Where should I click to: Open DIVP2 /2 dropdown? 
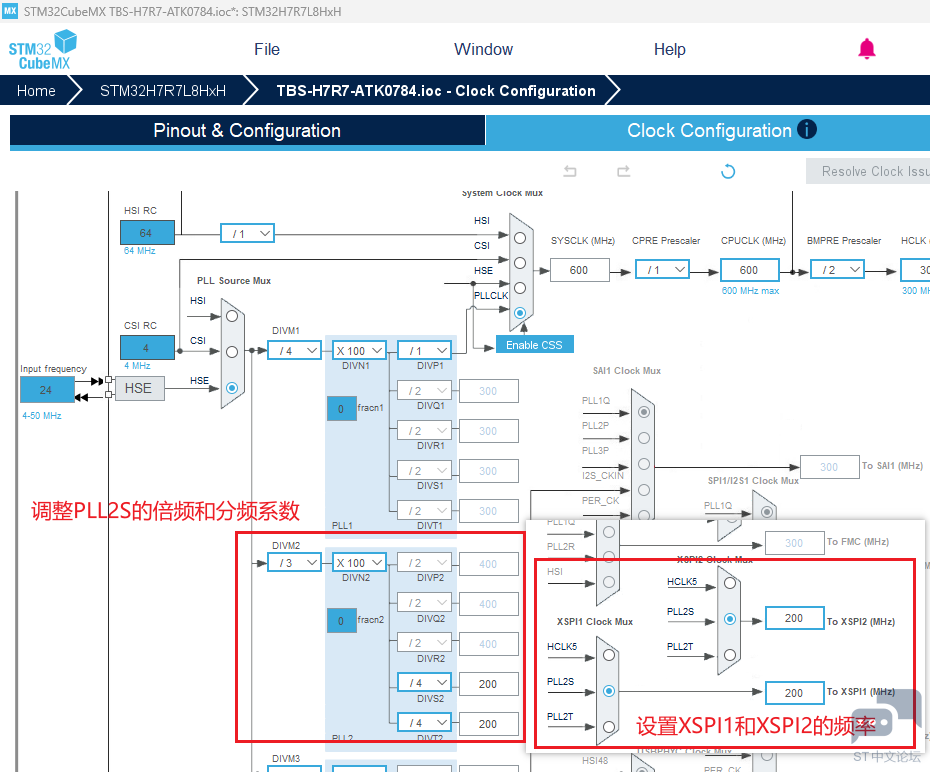[424, 563]
